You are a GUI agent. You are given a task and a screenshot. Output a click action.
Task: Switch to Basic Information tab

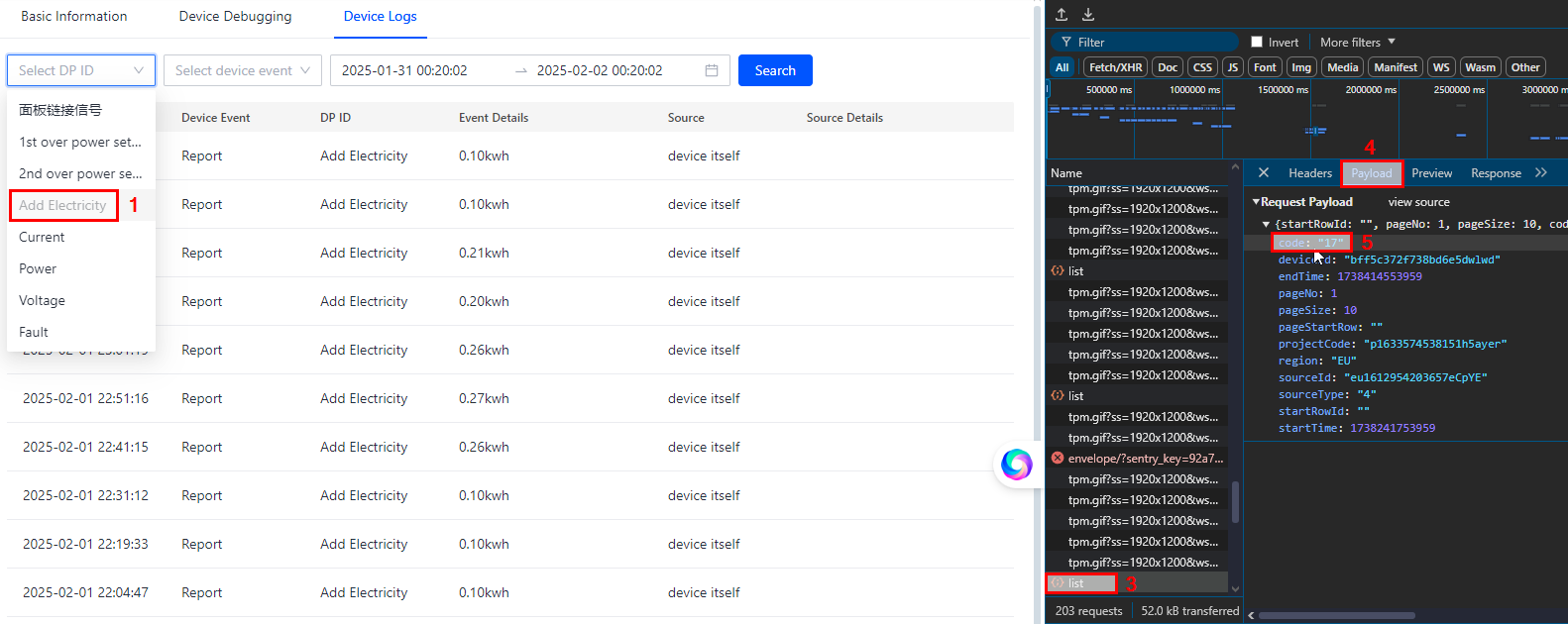click(74, 16)
